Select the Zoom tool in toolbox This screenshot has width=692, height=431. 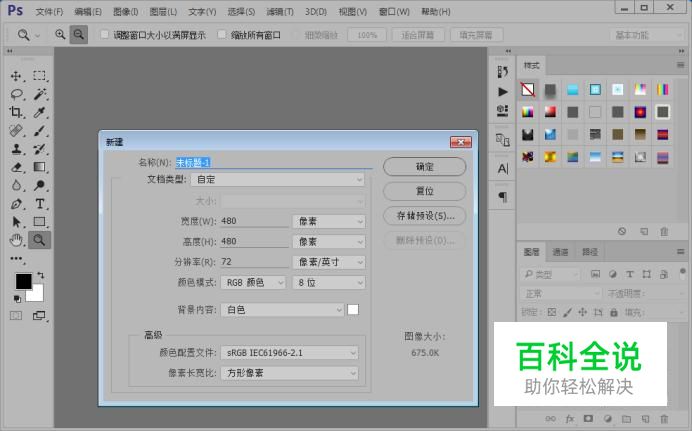[x=39, y=240]
